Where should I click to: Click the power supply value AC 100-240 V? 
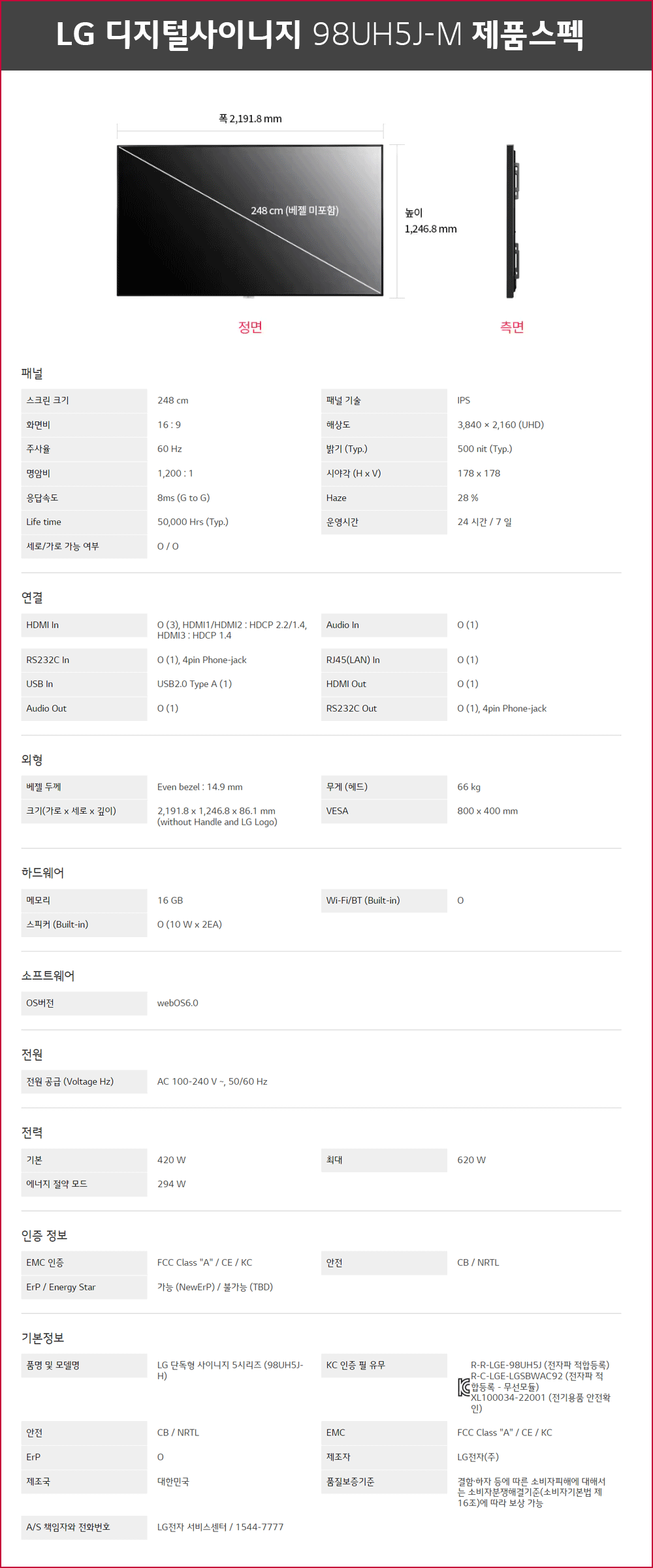pos(212,1081)
